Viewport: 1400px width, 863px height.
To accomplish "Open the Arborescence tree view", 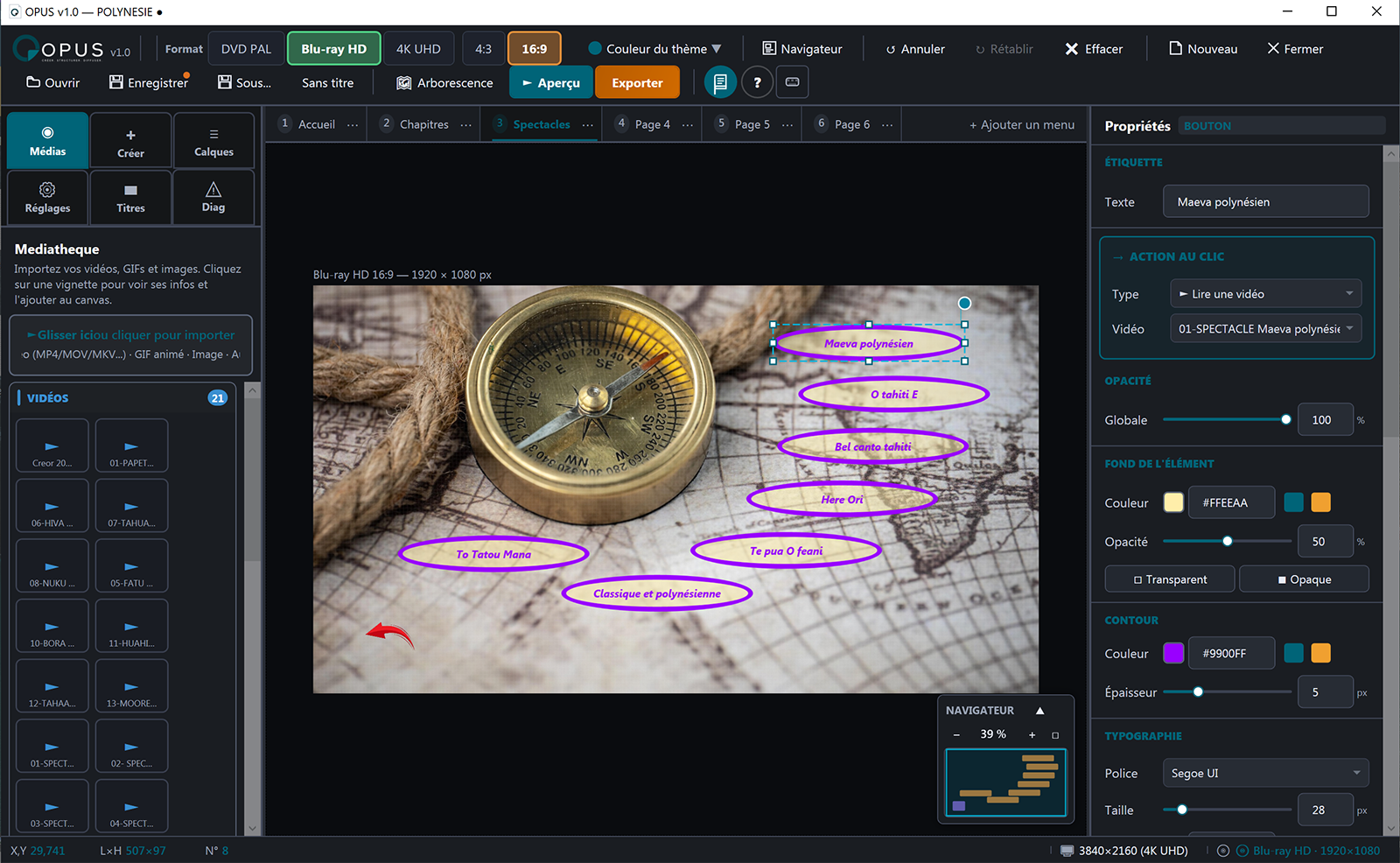I will point(444,82).
